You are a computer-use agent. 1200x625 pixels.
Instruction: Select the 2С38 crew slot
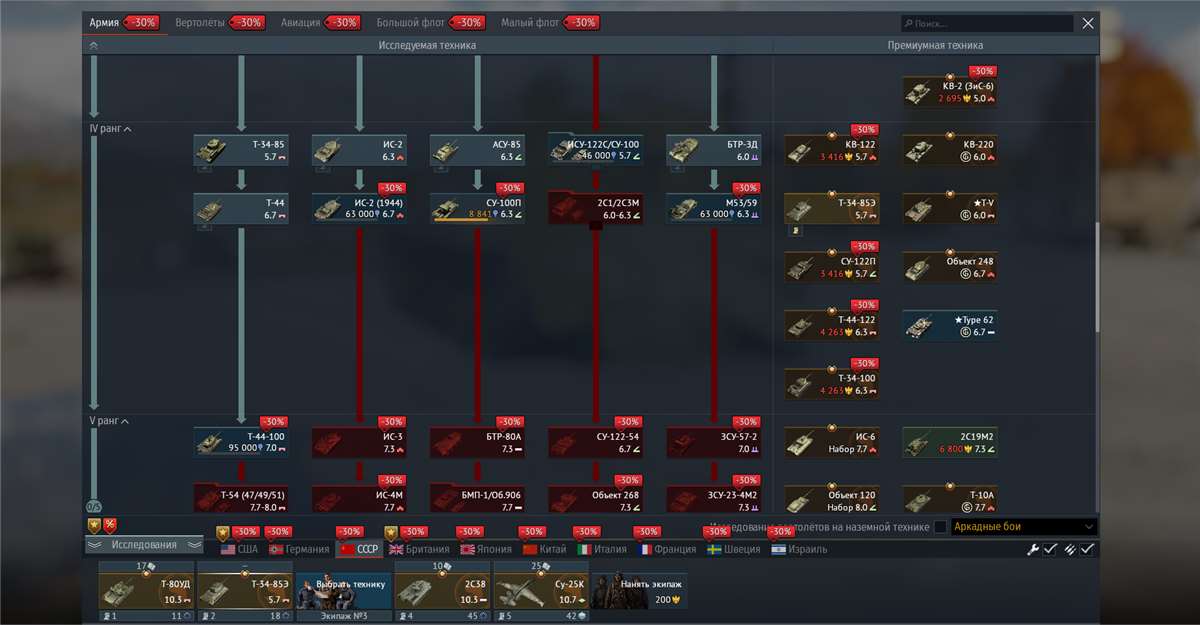pyautogui.click(x=442, y=591)
